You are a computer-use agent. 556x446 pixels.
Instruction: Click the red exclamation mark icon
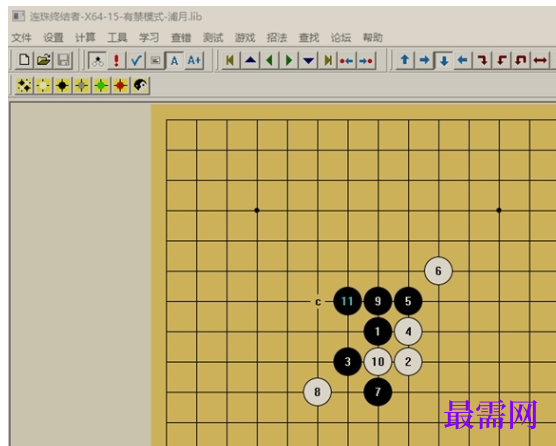(x=117, y=60)
